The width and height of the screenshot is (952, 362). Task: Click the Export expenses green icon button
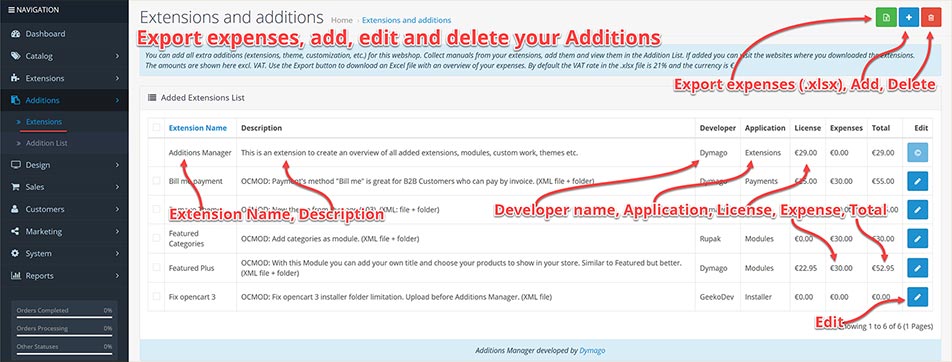886,19
